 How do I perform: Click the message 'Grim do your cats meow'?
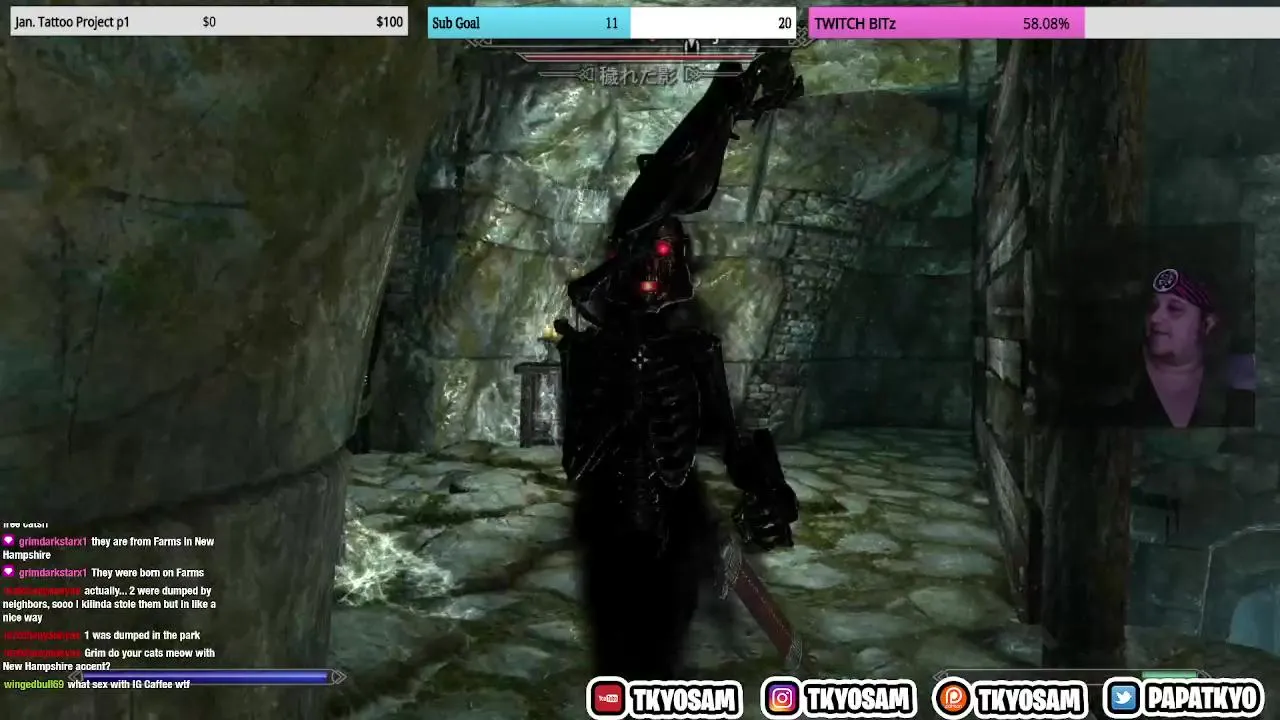coord(109,660)
